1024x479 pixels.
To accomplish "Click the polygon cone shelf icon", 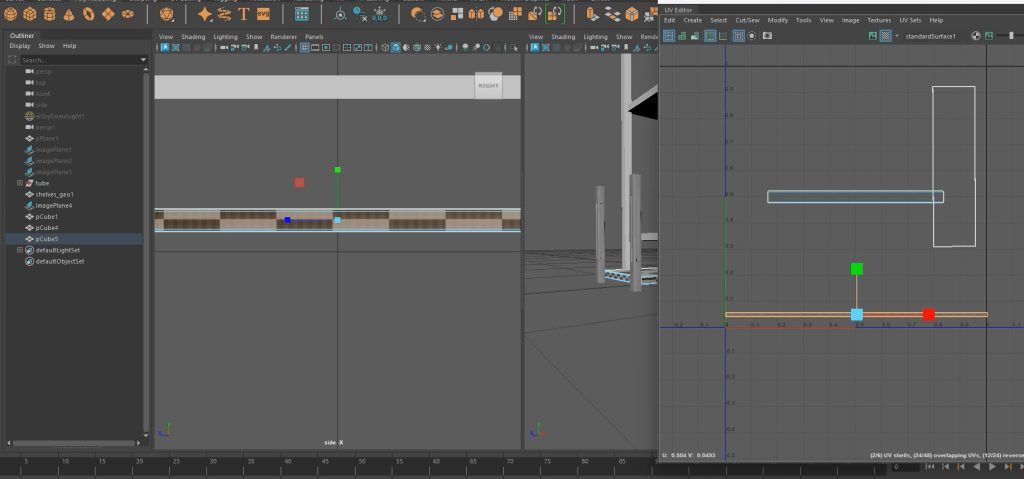I will [70, 14].
